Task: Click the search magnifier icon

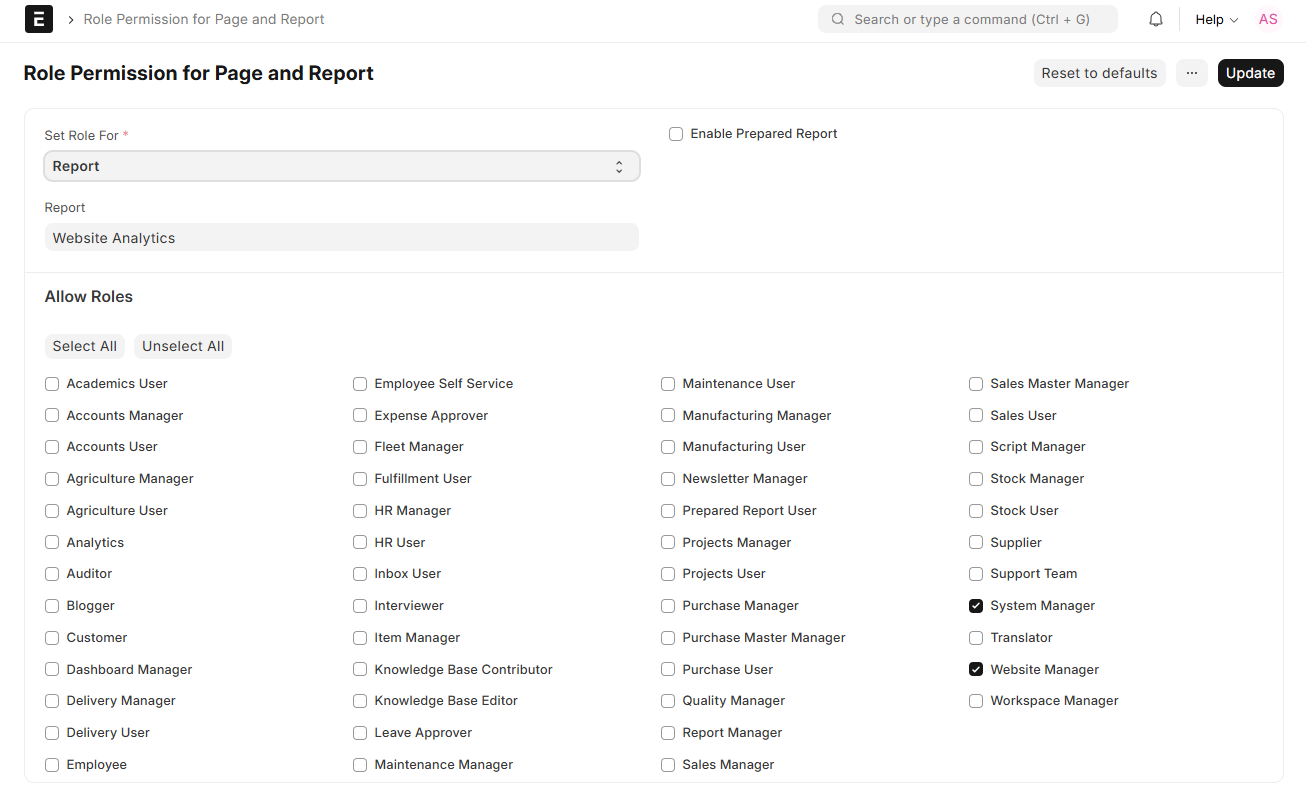Action: tap(836, 19)
